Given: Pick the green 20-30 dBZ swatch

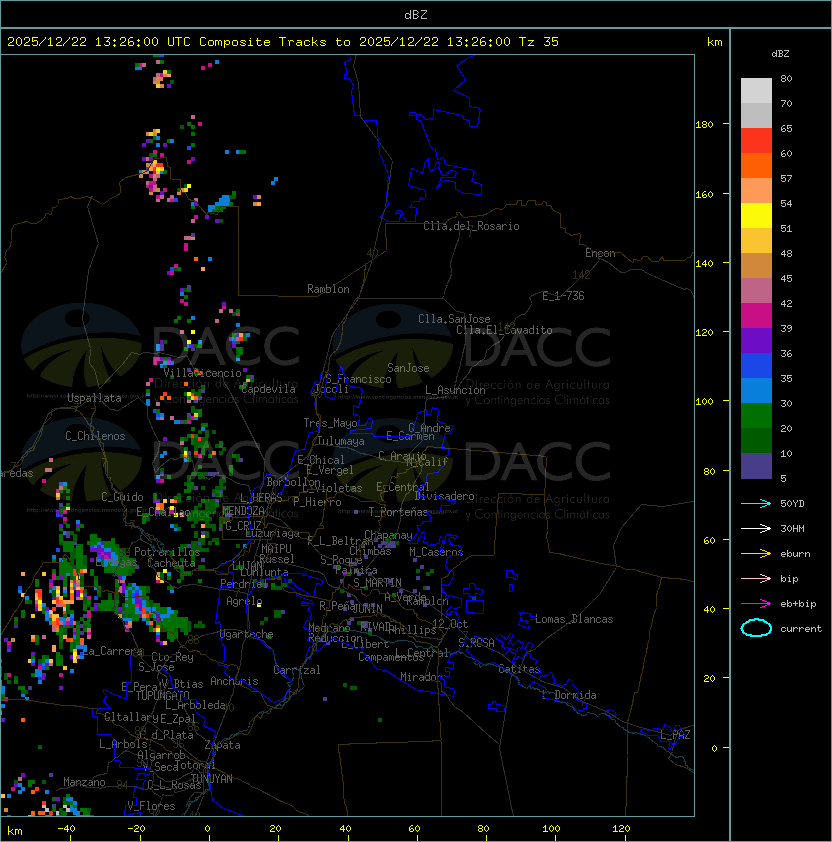Looking at the screenshot, I should (756, 416).
